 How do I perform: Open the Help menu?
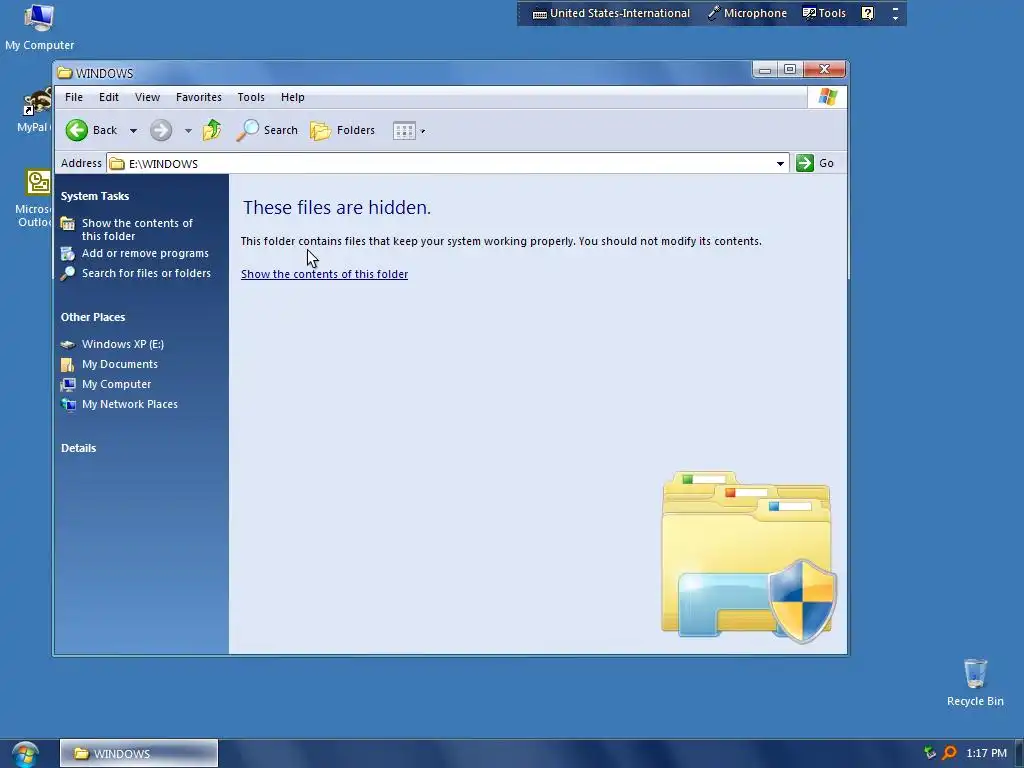click(x=293, y=97)
